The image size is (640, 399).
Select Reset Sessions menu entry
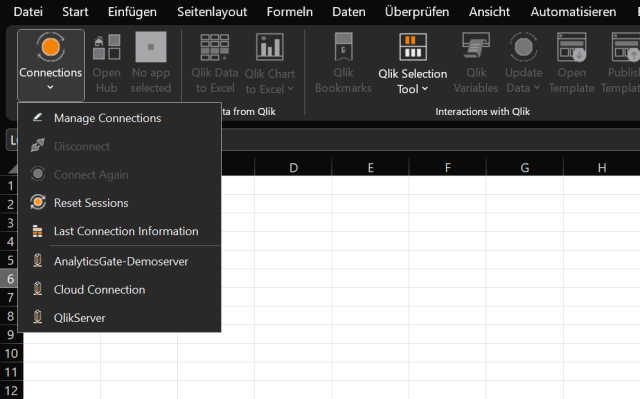point(119,203)
